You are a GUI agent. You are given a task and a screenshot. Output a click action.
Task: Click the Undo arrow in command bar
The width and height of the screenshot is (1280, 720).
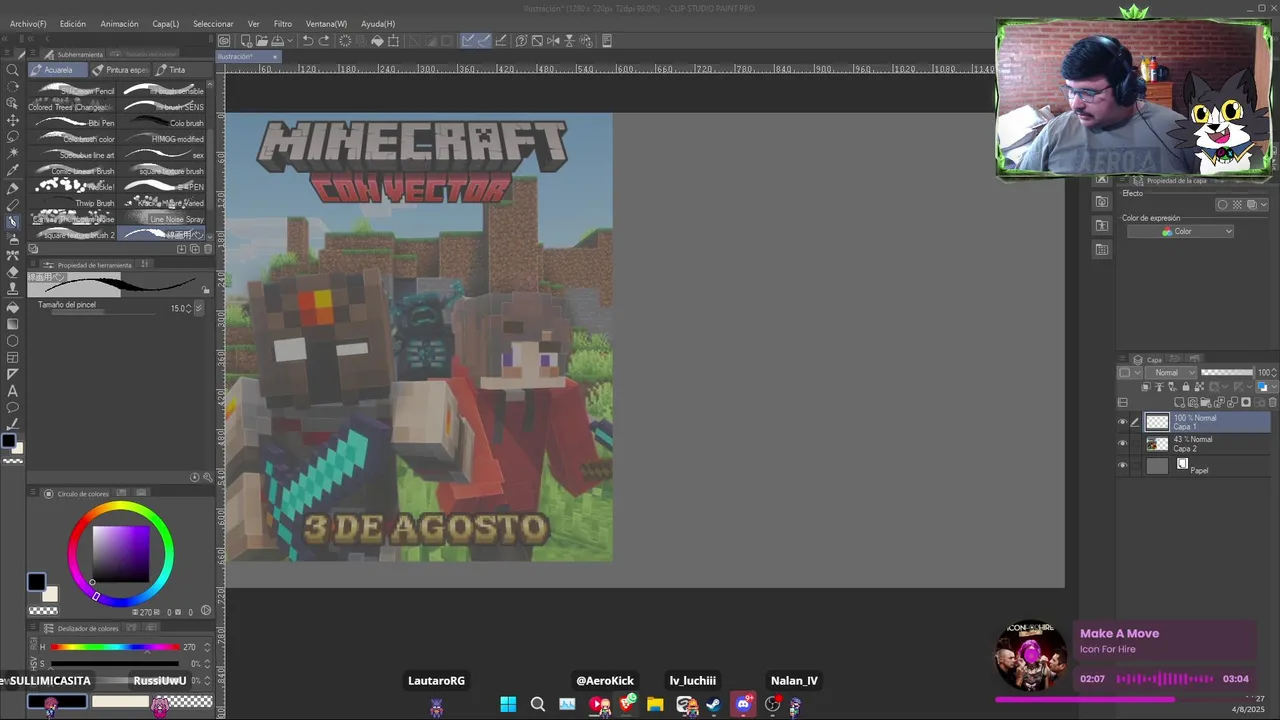point(308,41)
